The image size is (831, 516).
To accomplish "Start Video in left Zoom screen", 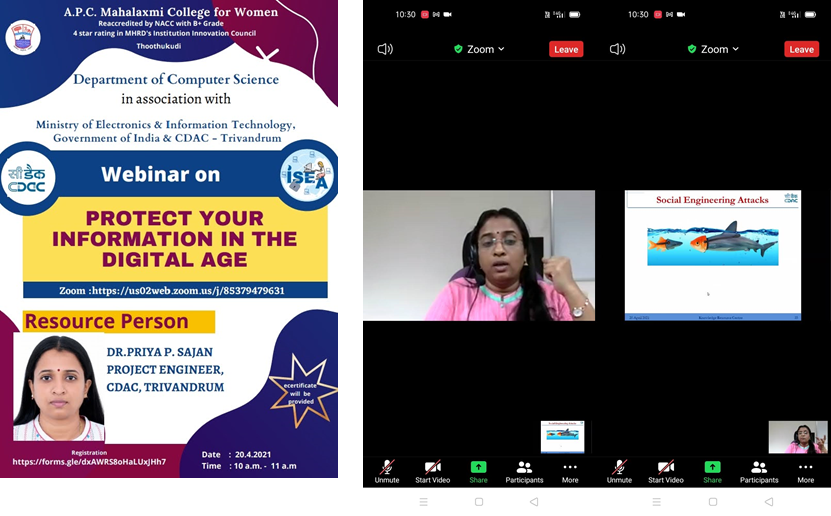I will click(x=432, y=471).
